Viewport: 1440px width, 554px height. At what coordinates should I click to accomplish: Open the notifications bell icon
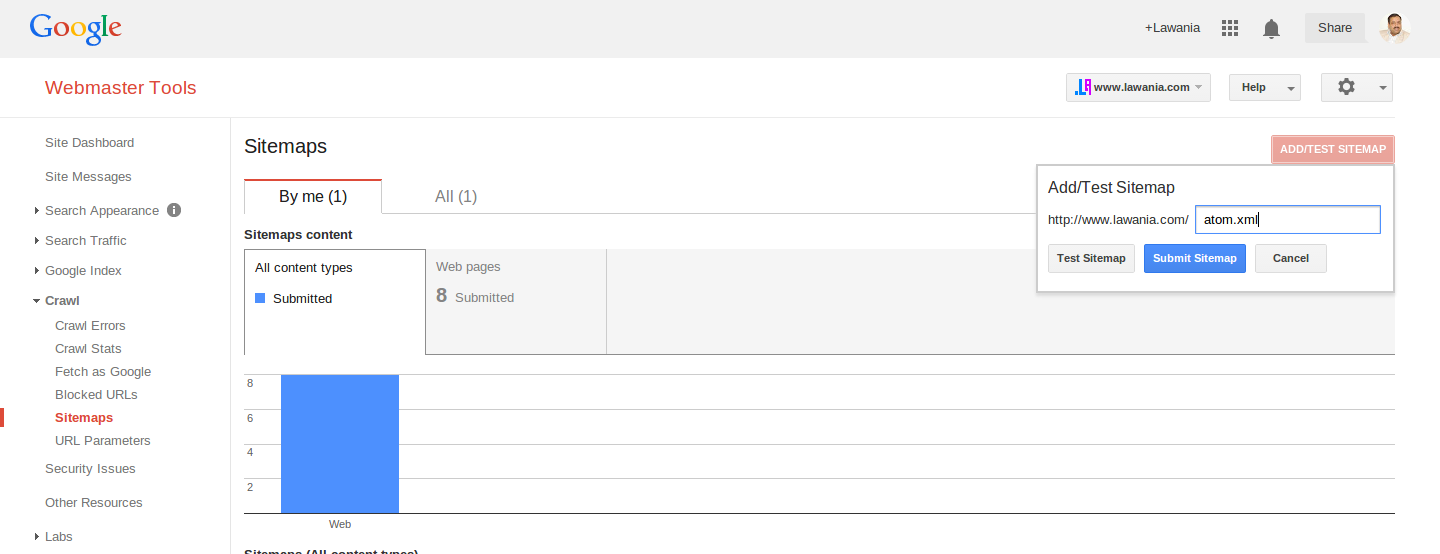[x=1272, y=28]
